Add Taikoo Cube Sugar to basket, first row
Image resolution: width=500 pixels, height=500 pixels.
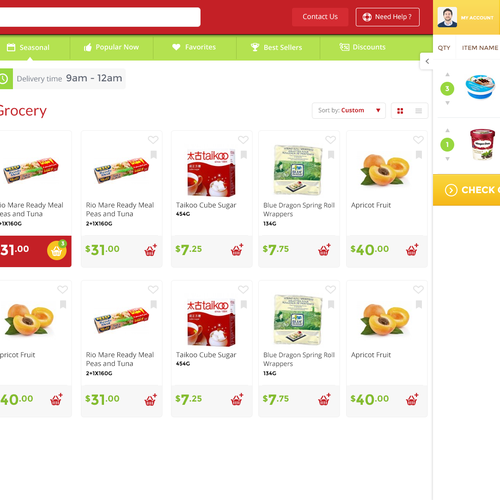[237, 250]
